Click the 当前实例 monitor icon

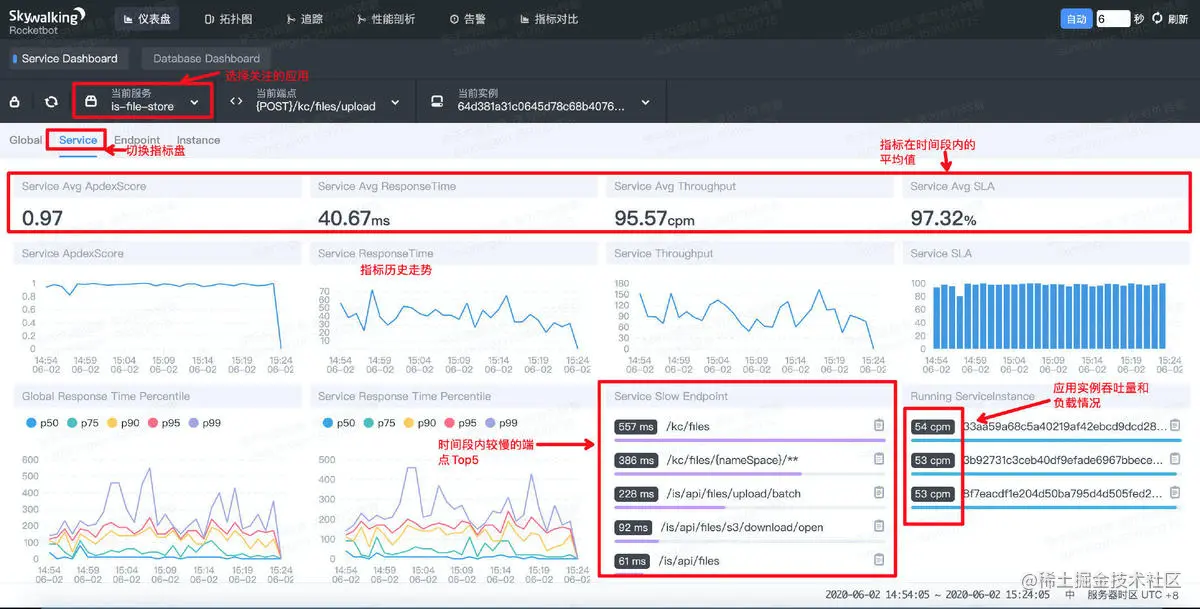[x=437, y=102]
